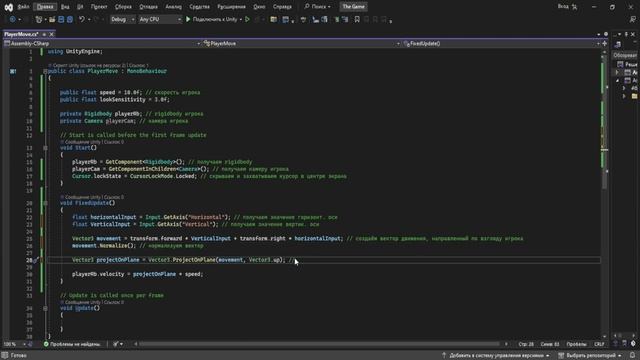Viewport: 640px width, 360px height.
Task: Collapse the Start() method block
Action: pos(45,148)
